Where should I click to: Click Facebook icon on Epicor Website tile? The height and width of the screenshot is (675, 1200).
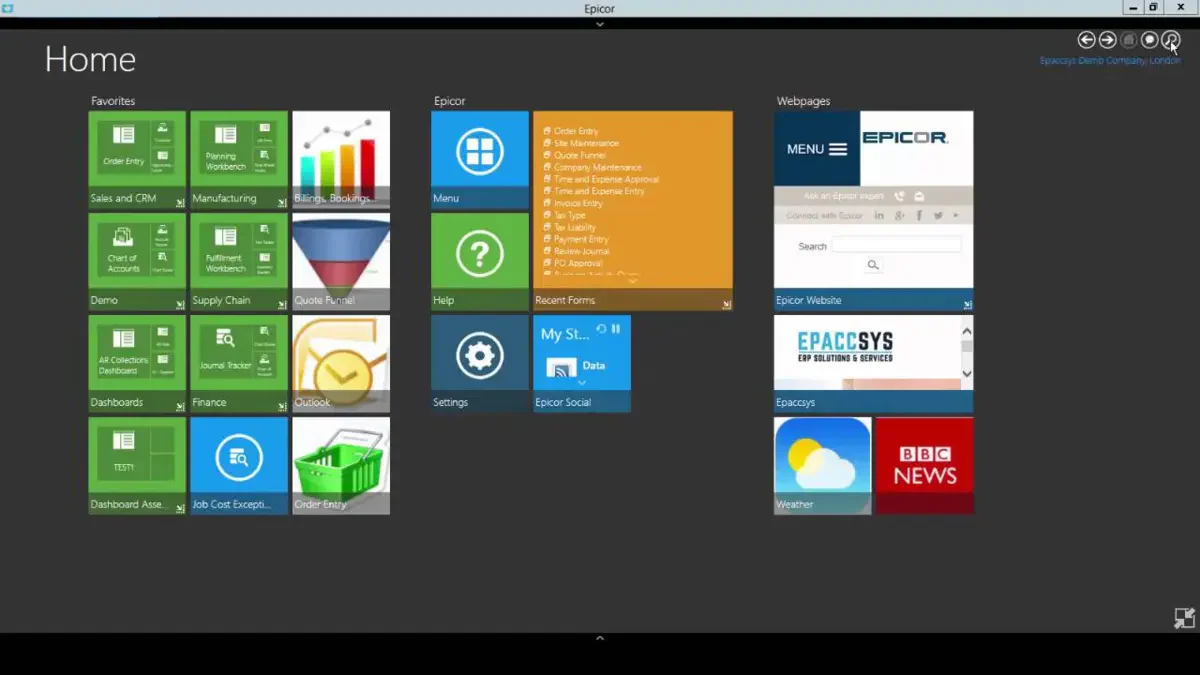click(919, 216)
